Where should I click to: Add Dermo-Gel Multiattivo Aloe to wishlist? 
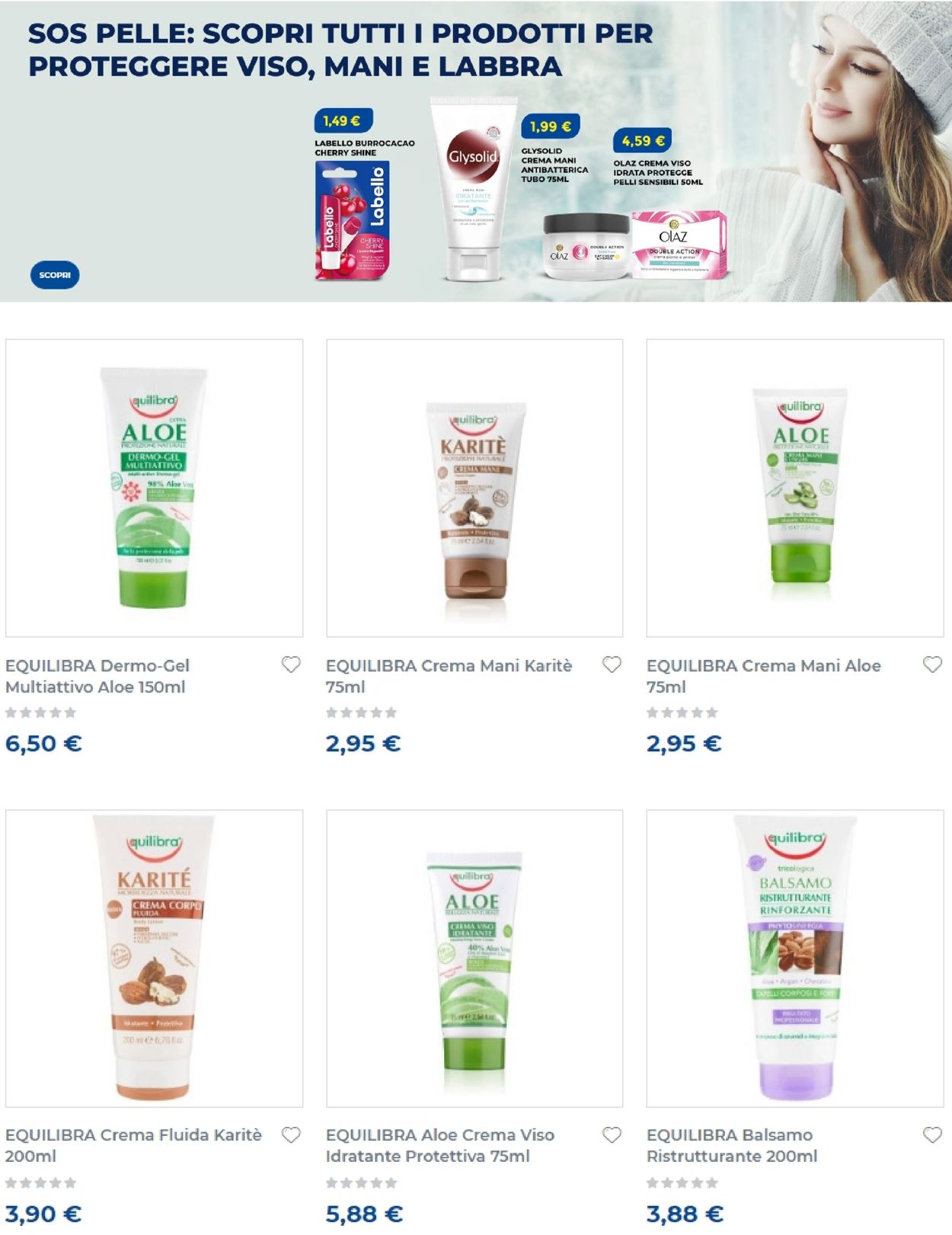[291, 664]
